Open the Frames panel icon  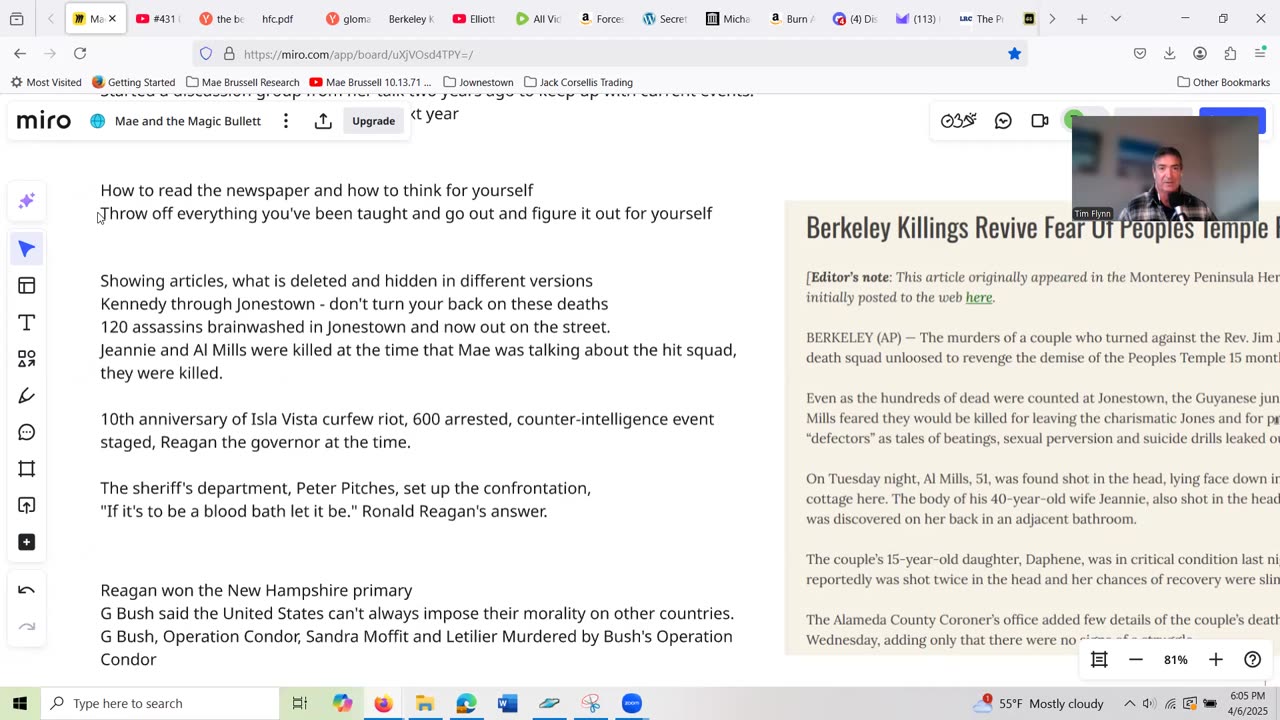[1099, 660]
